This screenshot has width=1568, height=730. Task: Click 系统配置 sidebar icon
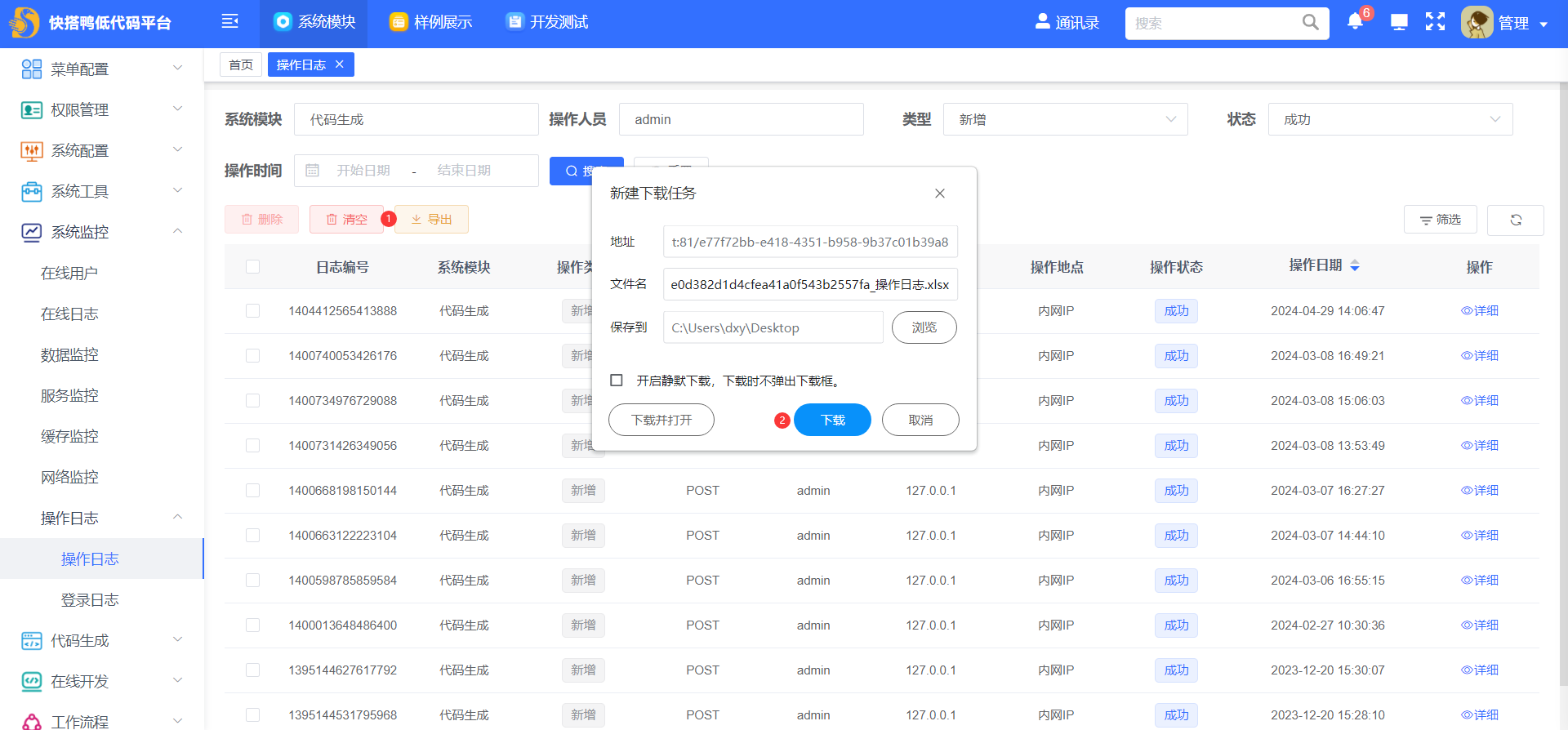(x=32, y=151)
